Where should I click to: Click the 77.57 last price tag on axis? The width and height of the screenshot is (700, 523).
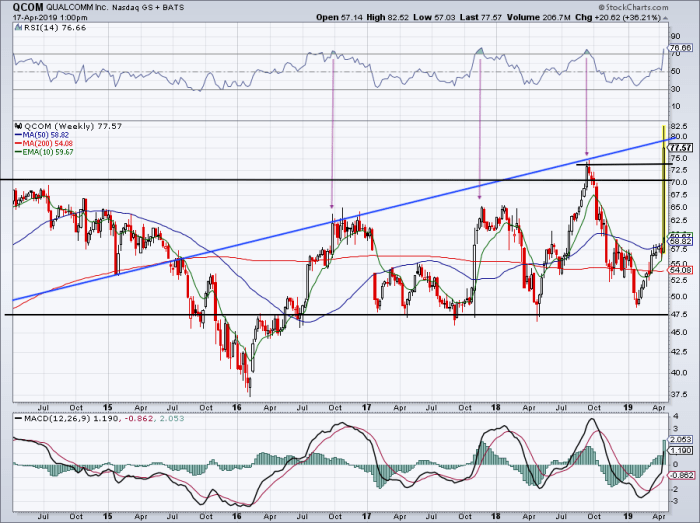point(681,146)
